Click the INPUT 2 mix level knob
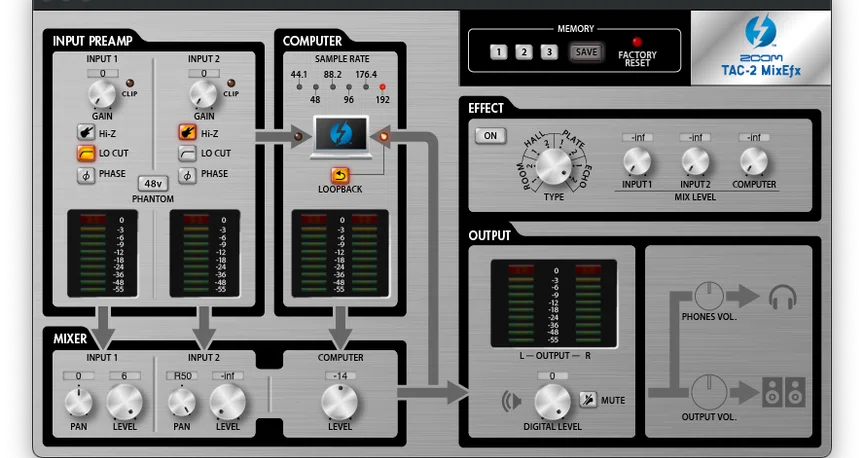This screenshot has width=864, height=458. pos(695,162)
